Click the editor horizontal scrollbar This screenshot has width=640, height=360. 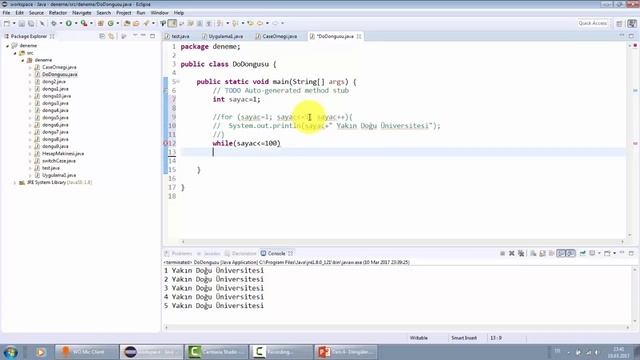tap(402, 242)
